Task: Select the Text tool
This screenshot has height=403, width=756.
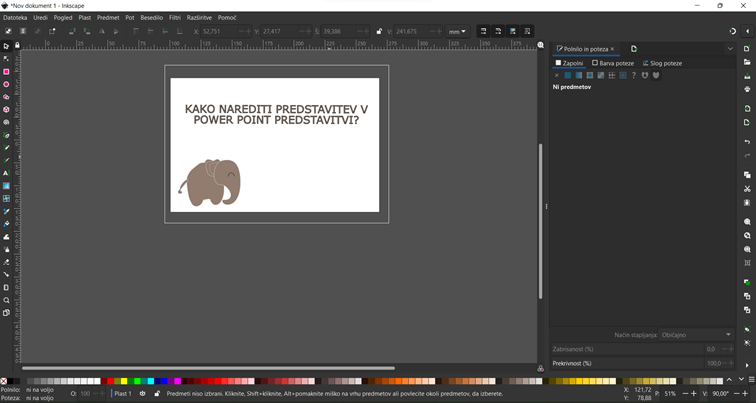Action: tap(6, 173)
